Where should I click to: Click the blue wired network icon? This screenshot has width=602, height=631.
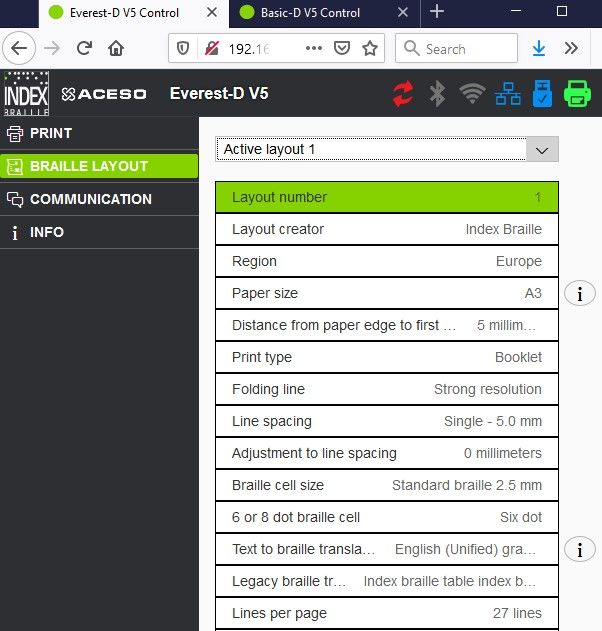pyautogui.click(x=508, y=94)
